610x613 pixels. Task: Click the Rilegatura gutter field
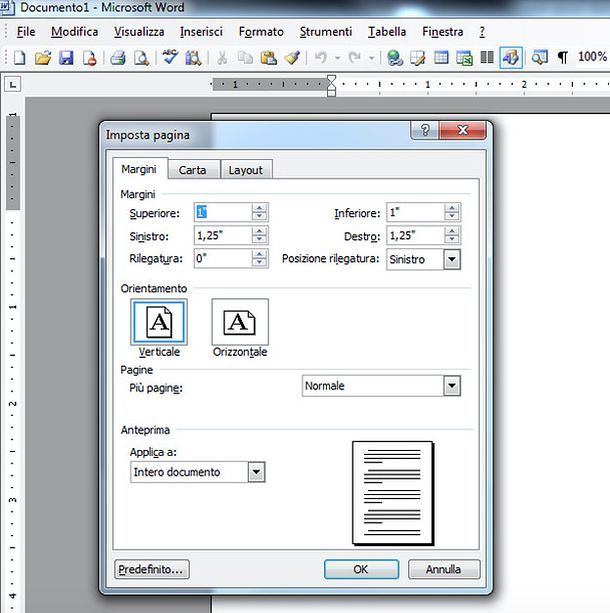click(x=222, y=258)
